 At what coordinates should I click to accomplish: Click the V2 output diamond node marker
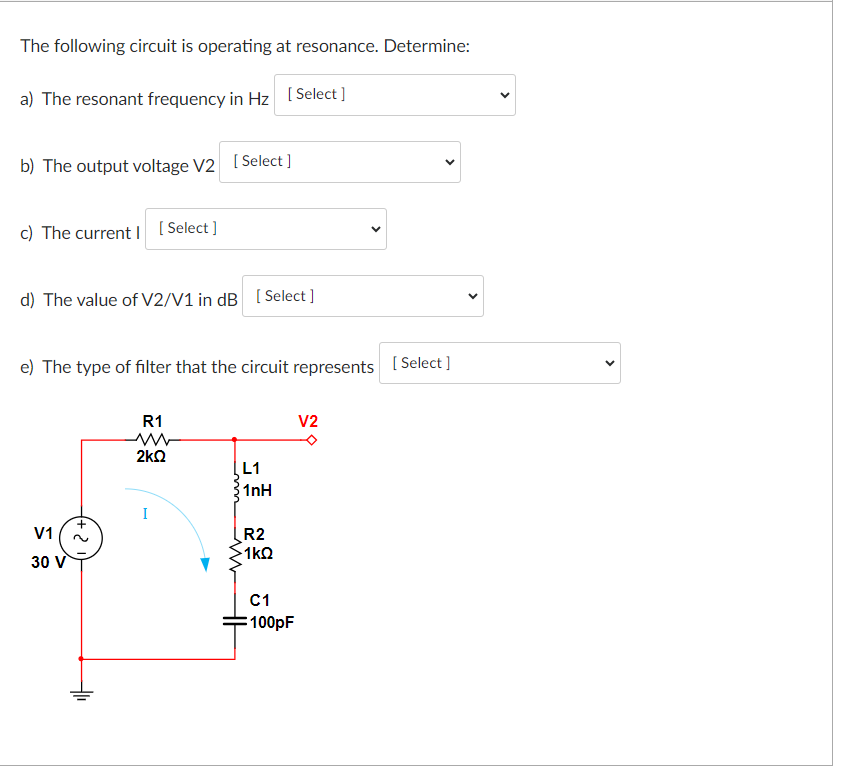point(311,438)
